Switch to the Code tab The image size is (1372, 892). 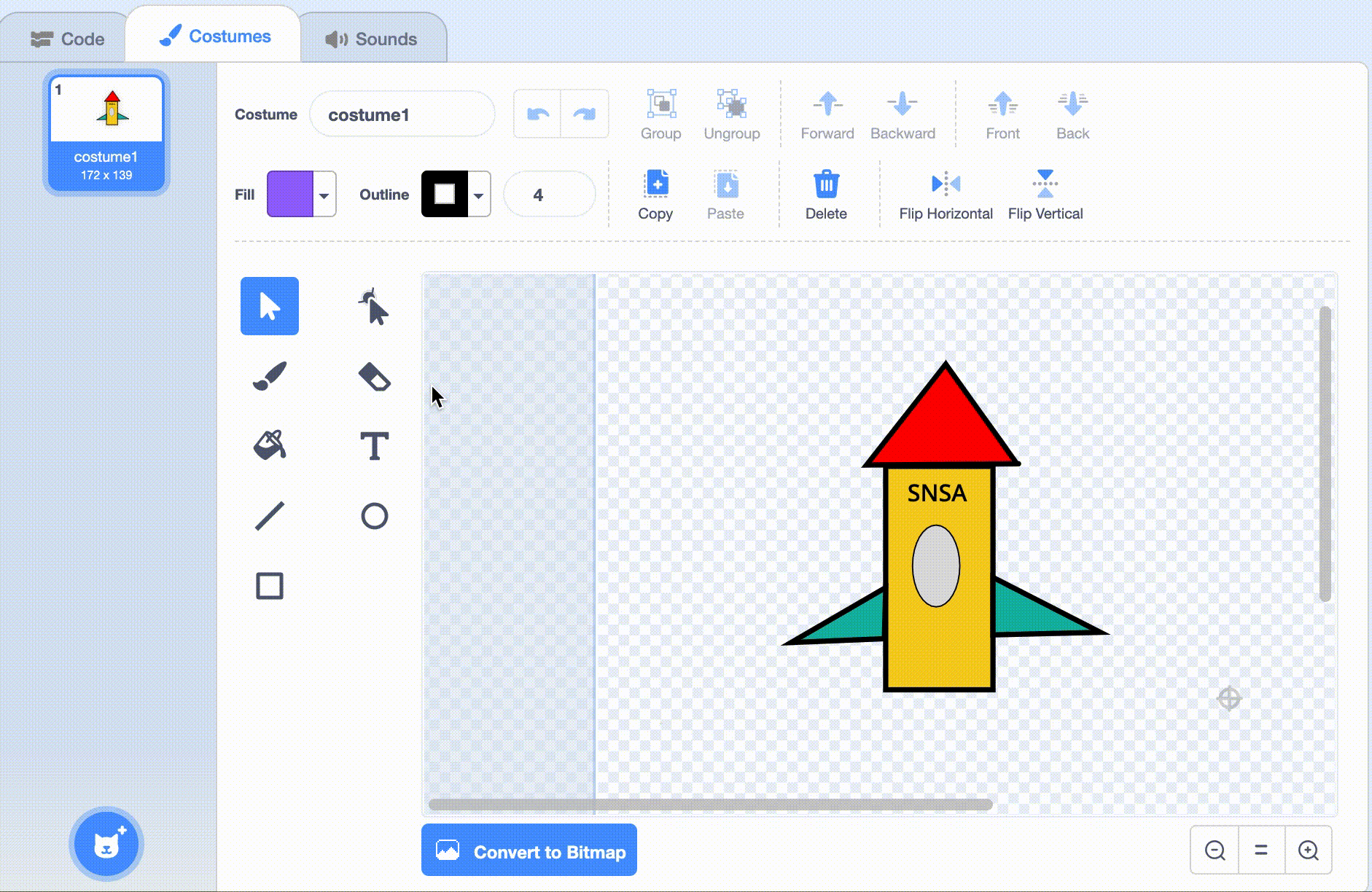click(68, 39)
